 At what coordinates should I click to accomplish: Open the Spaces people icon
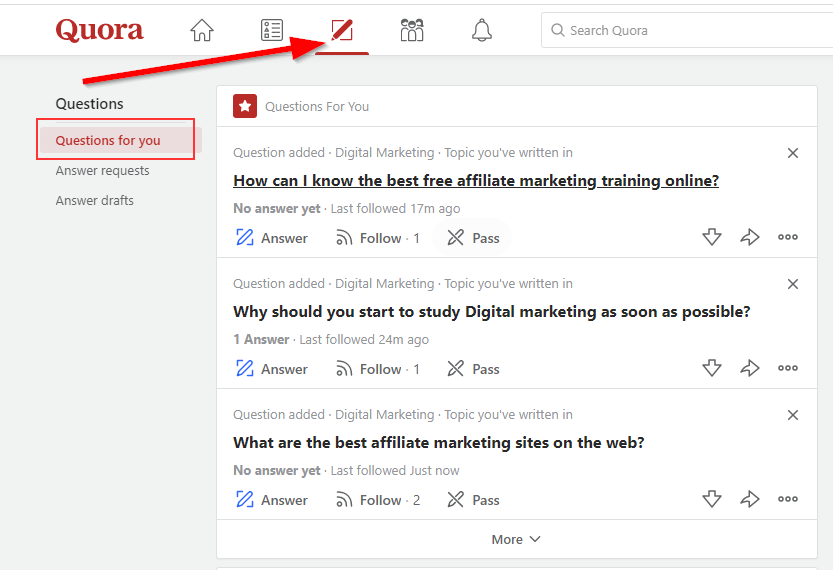(x=412, y=30)
